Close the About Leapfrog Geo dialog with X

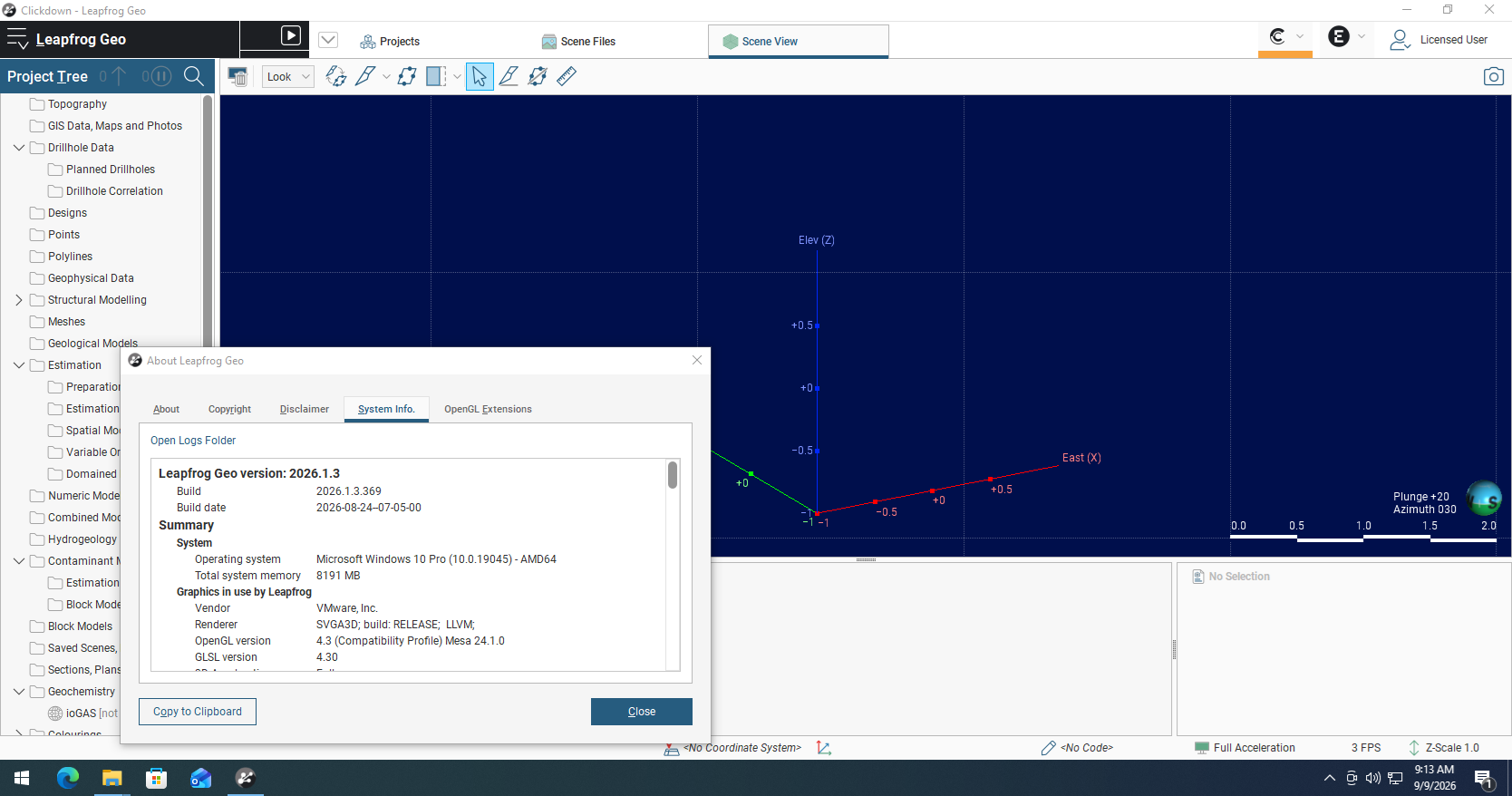(x=697, y=360)
